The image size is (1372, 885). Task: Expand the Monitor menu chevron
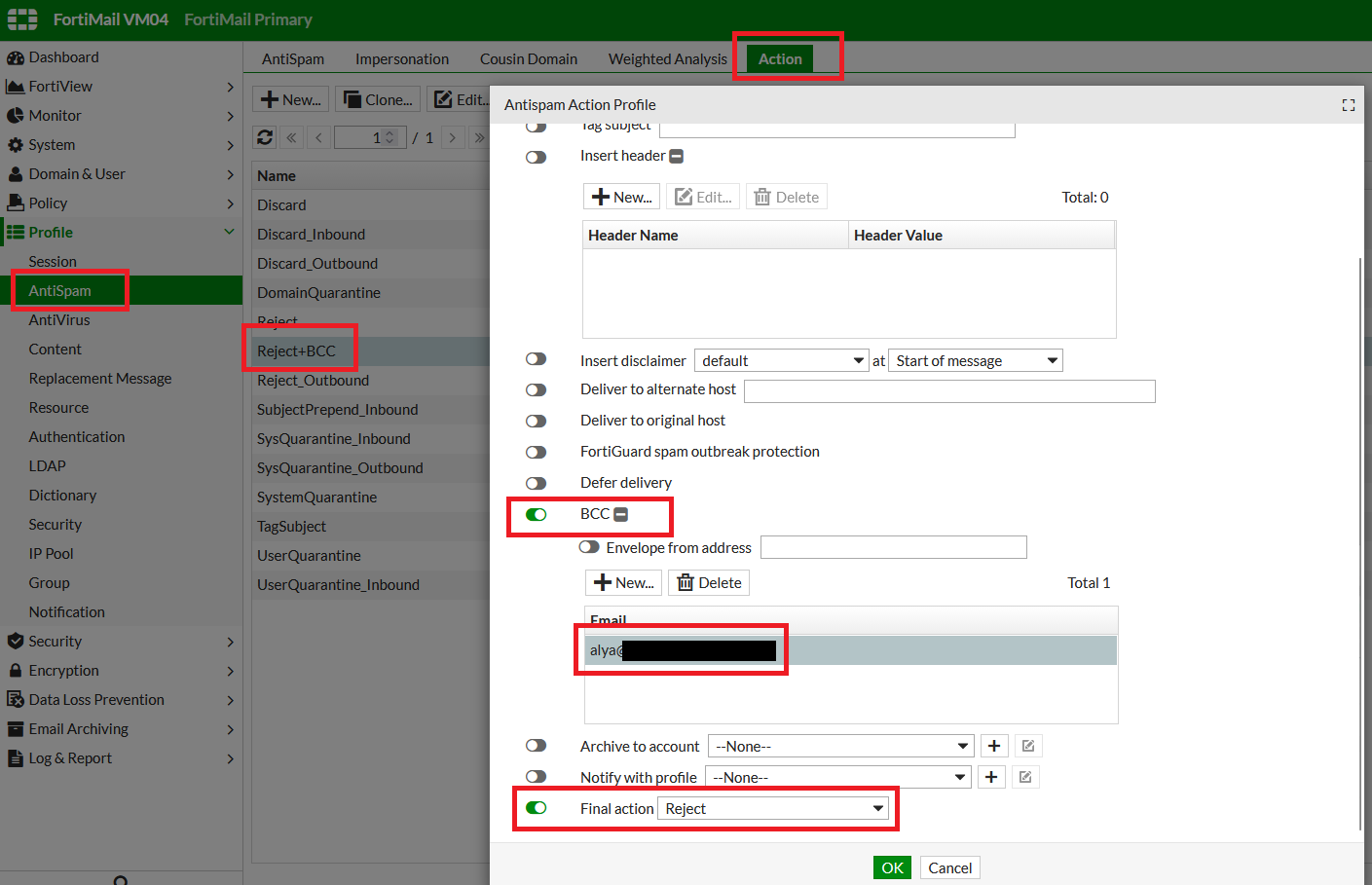pyautogui.click(x=230, y=116)
